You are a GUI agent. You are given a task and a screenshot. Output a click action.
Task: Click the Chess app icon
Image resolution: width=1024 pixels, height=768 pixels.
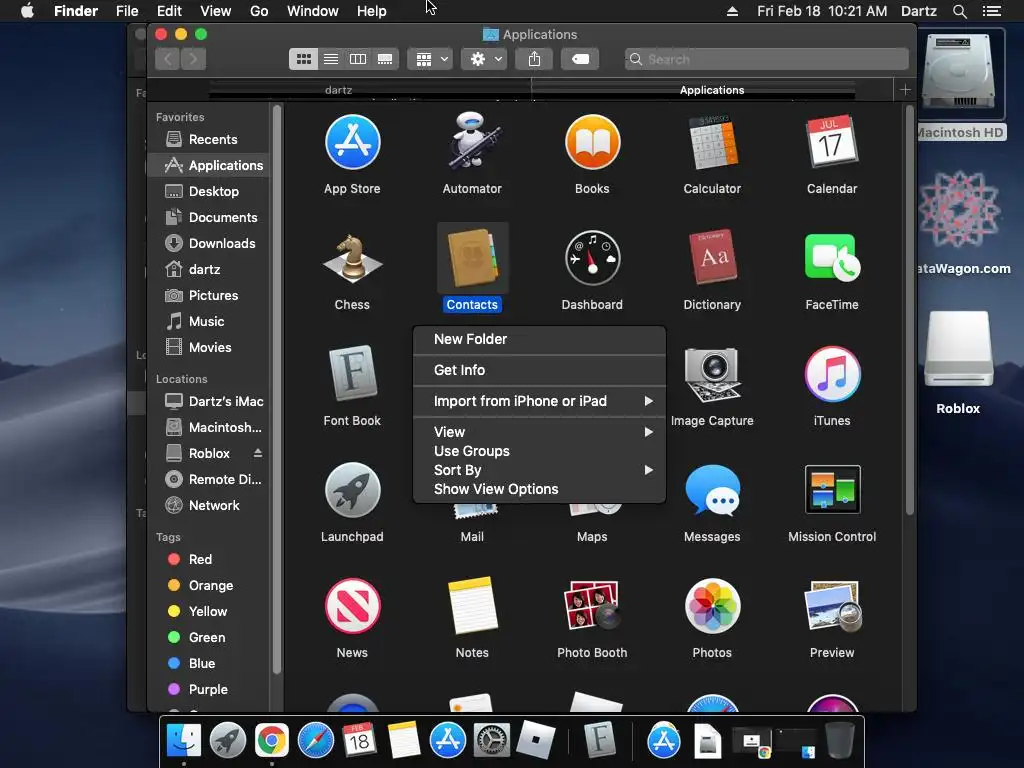click(353, 258)
